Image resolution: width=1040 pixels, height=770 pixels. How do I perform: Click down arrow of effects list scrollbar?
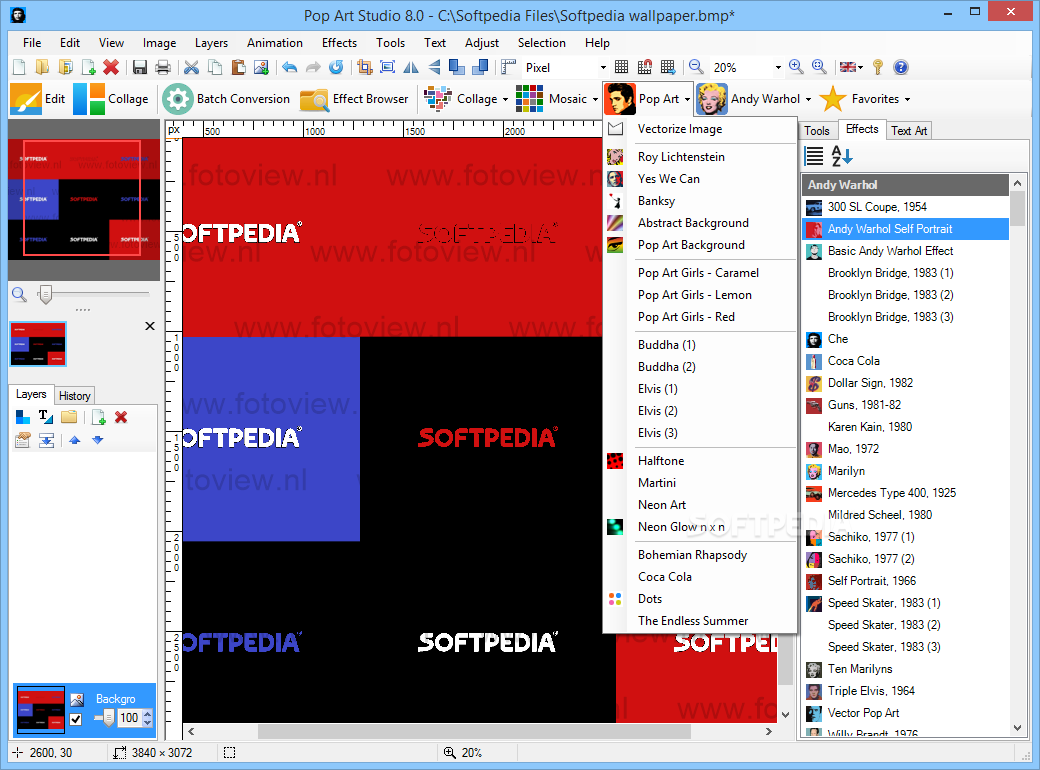(x=1018, y=727)
